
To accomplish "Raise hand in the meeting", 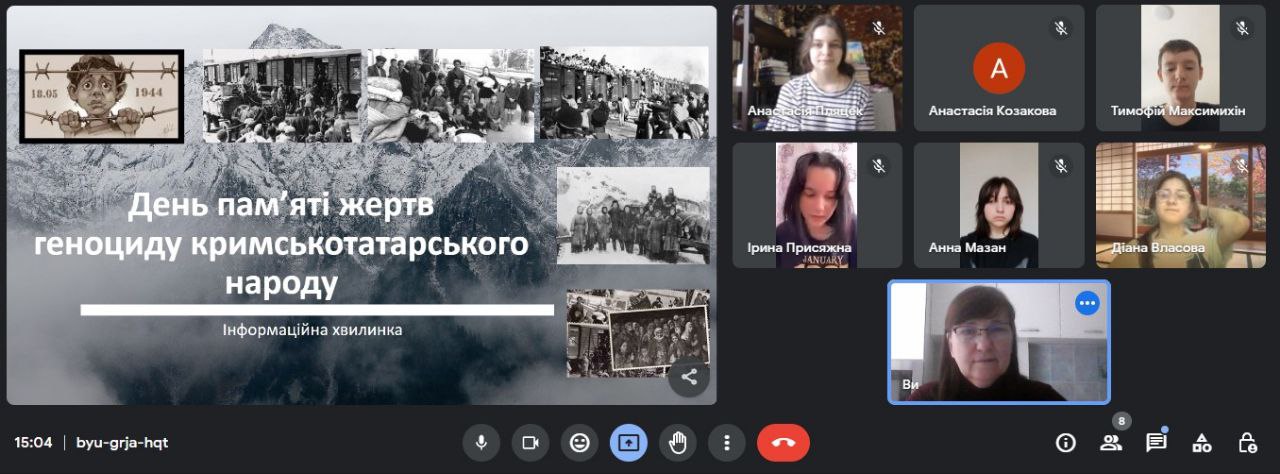I will pos(678,442).
